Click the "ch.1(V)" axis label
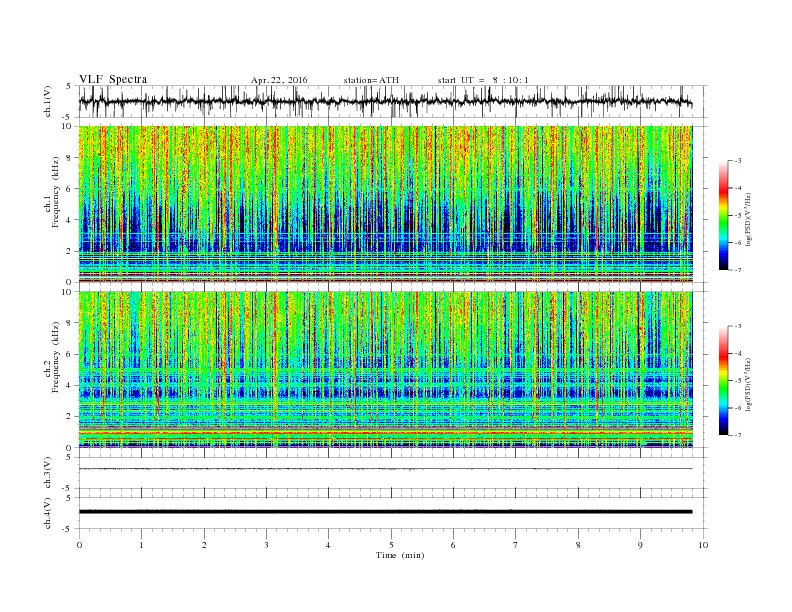The width and height of the screenshot is (792, 612). pyautogui.click(x=48, y=101)
